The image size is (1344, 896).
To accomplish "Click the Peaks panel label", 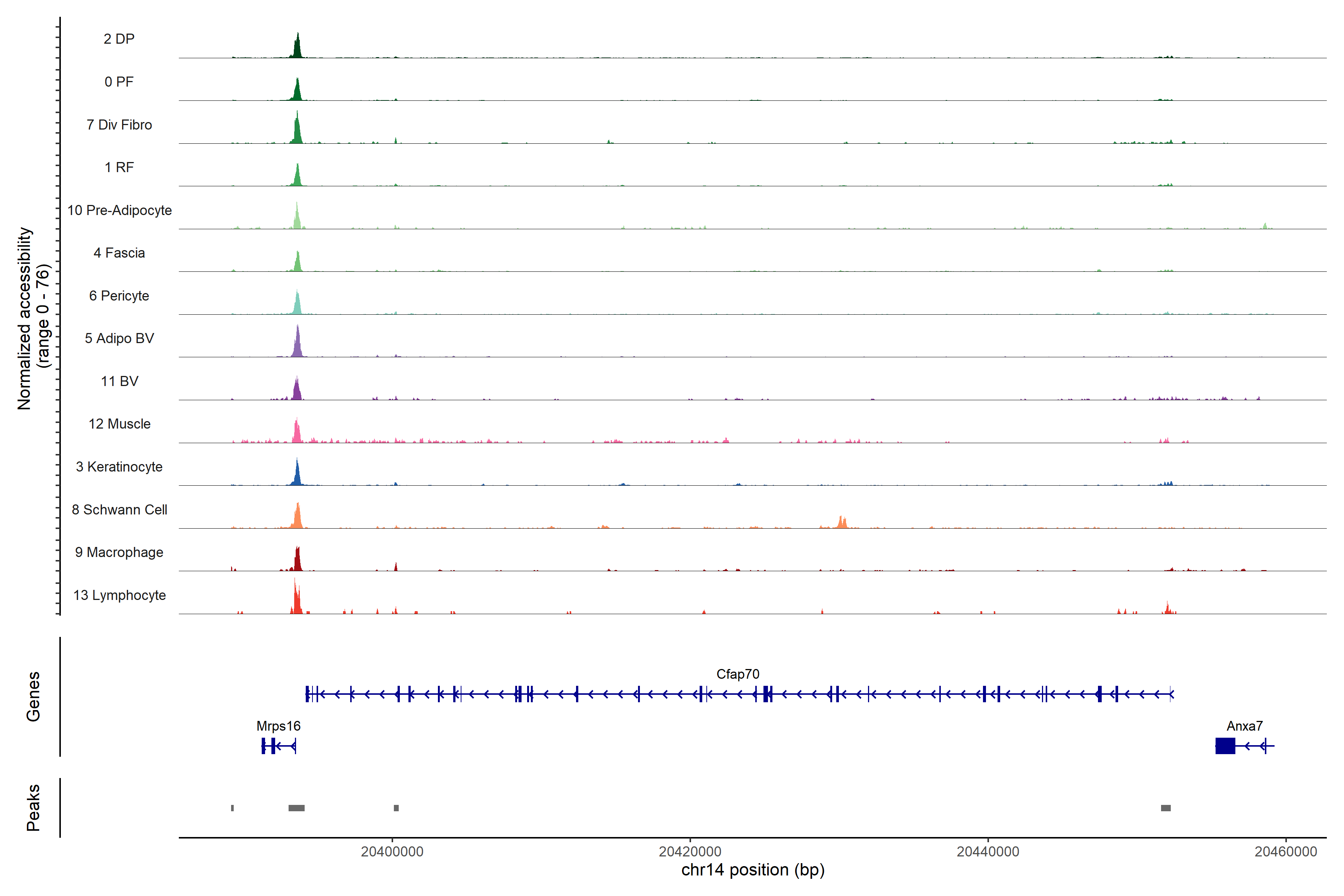I will (x=33, y=808).
